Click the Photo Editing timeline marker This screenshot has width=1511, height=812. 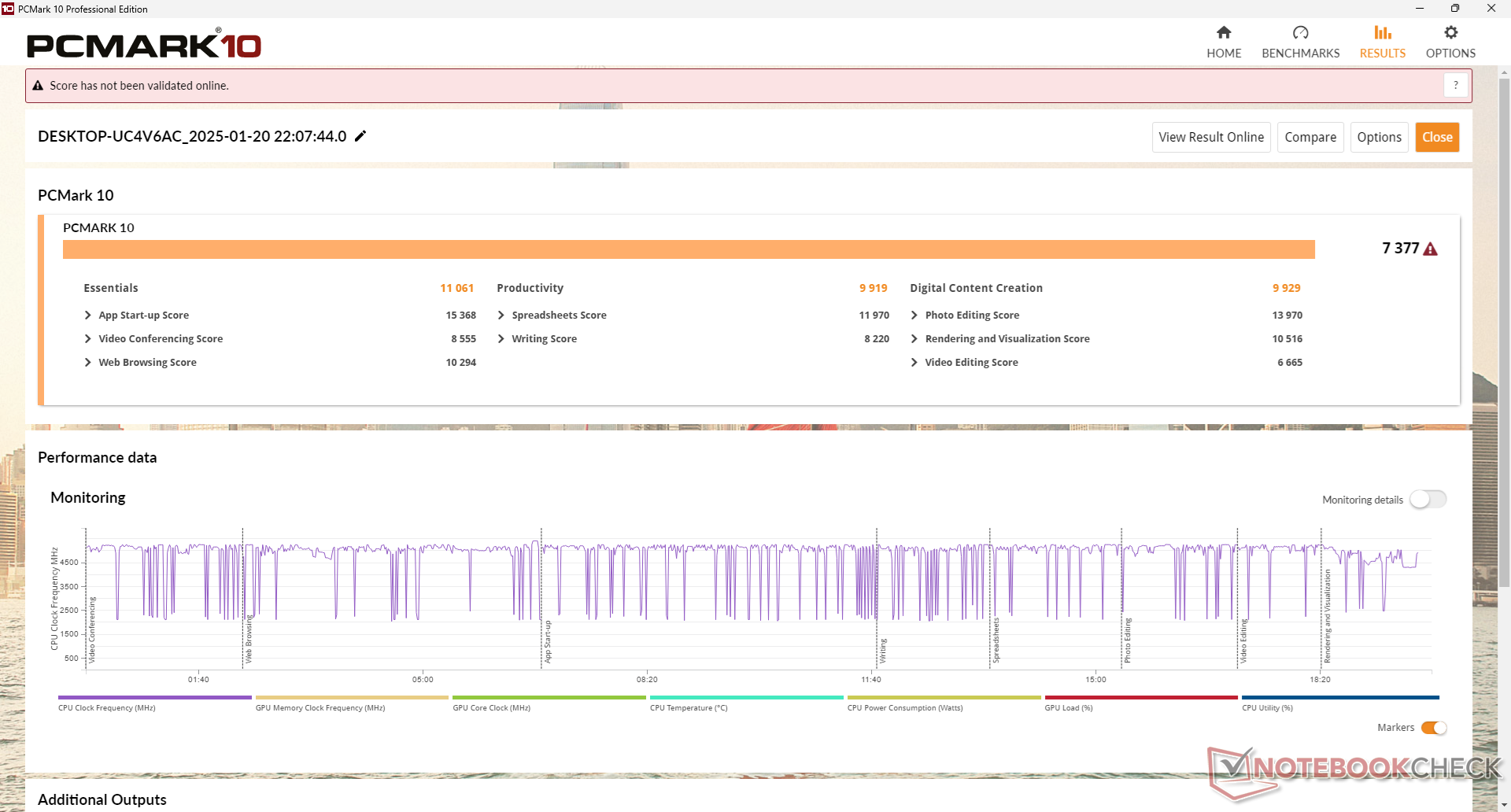pyautogui.click(x=1127, y=640)
